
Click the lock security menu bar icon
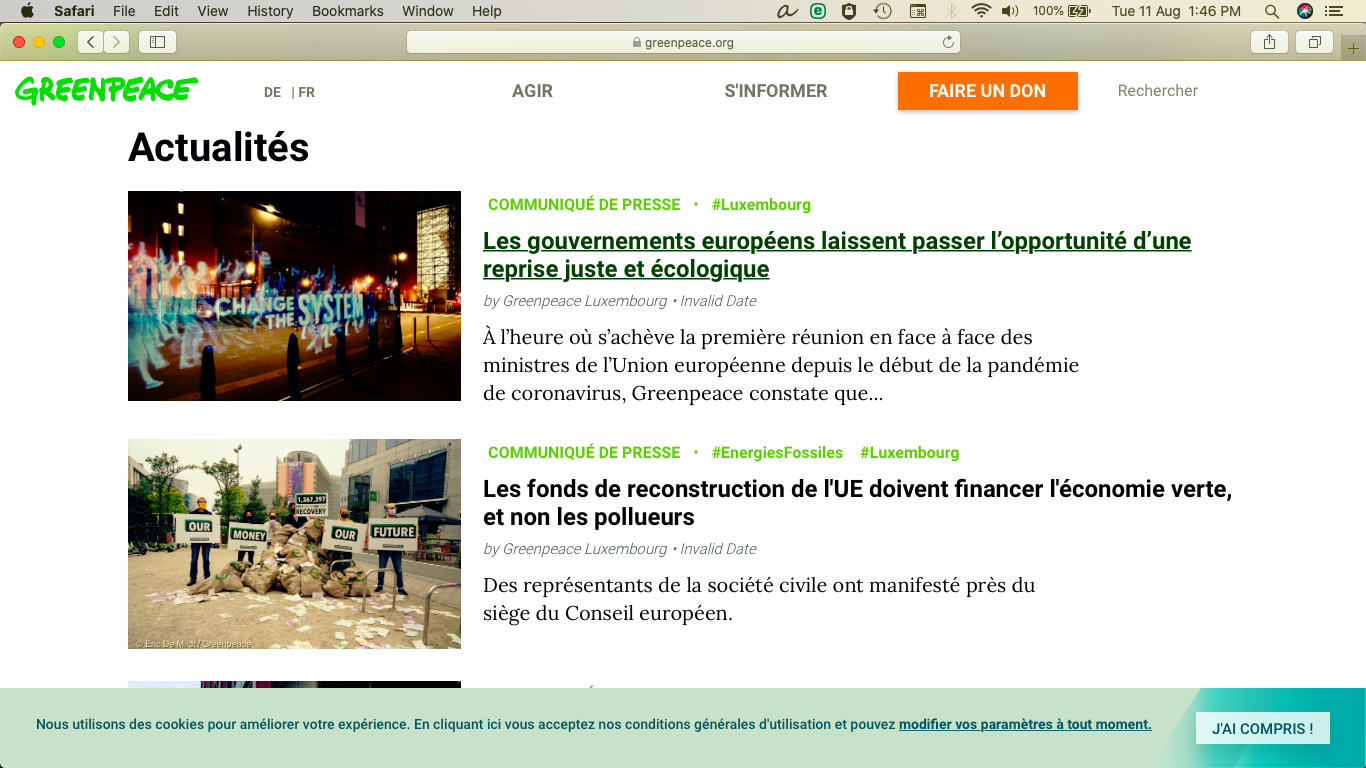[x=849, y=11]
